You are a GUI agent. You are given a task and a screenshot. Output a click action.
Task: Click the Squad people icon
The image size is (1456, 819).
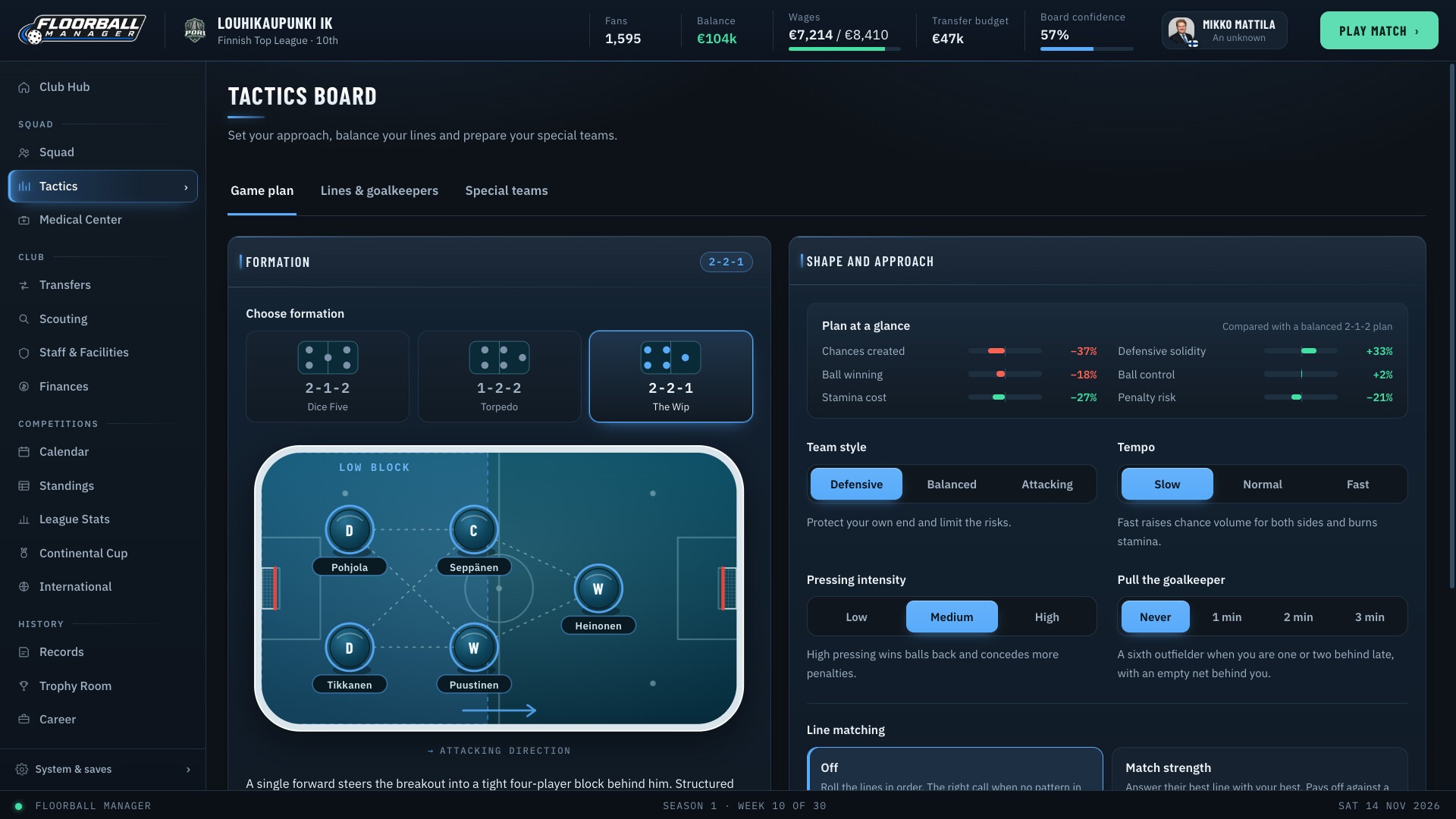click(x=24, y=152)
